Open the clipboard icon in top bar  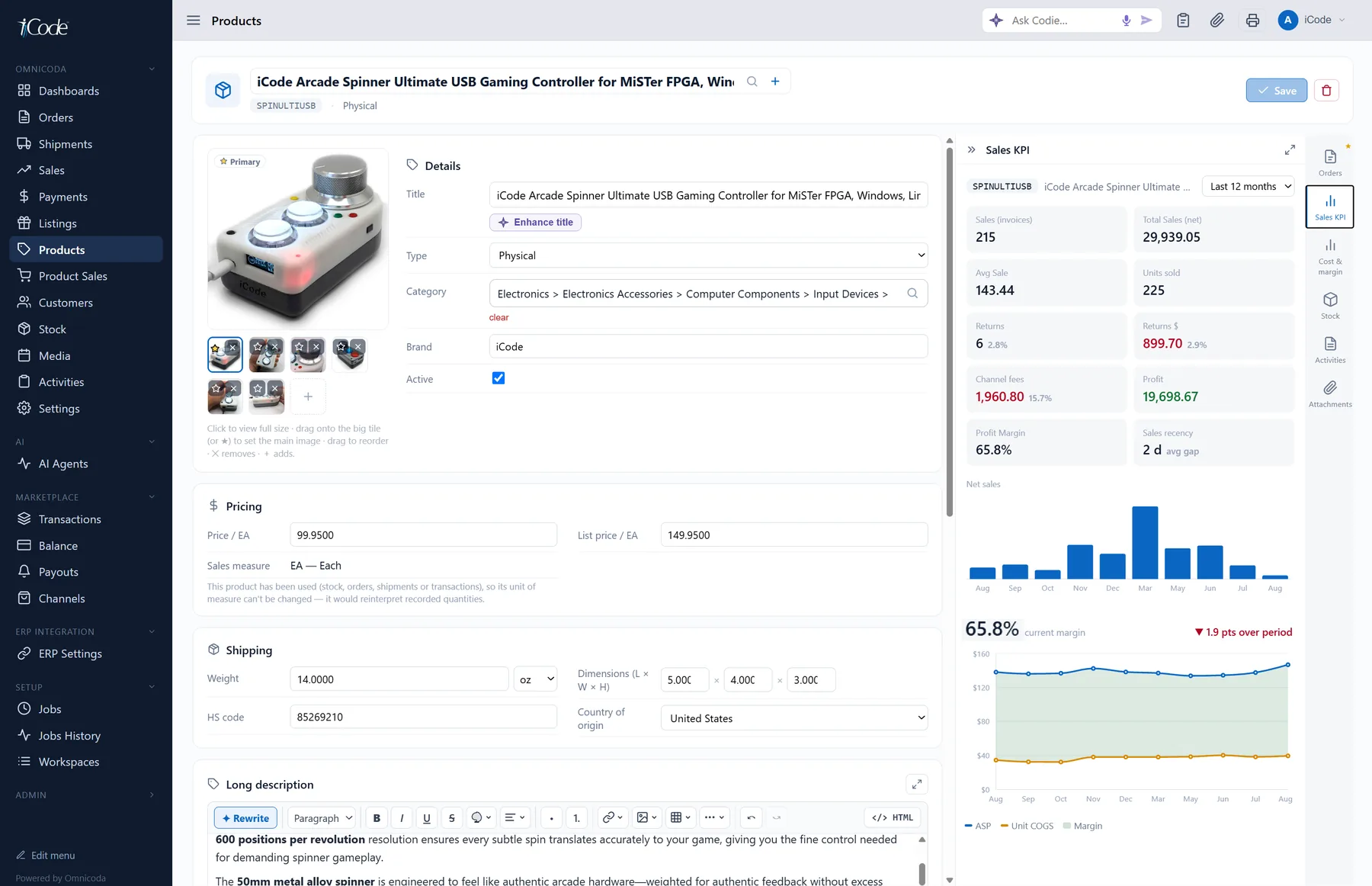click(x=1183, y=21)
